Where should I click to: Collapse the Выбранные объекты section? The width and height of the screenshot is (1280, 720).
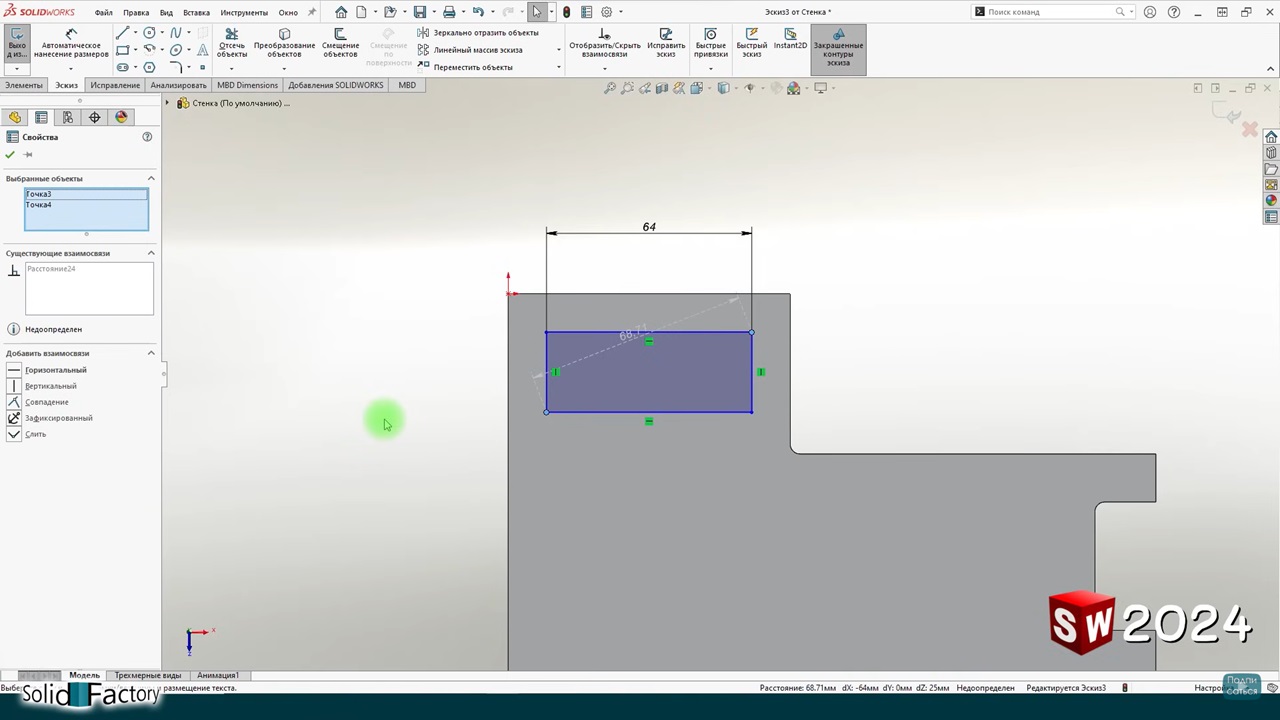(151, 179)
